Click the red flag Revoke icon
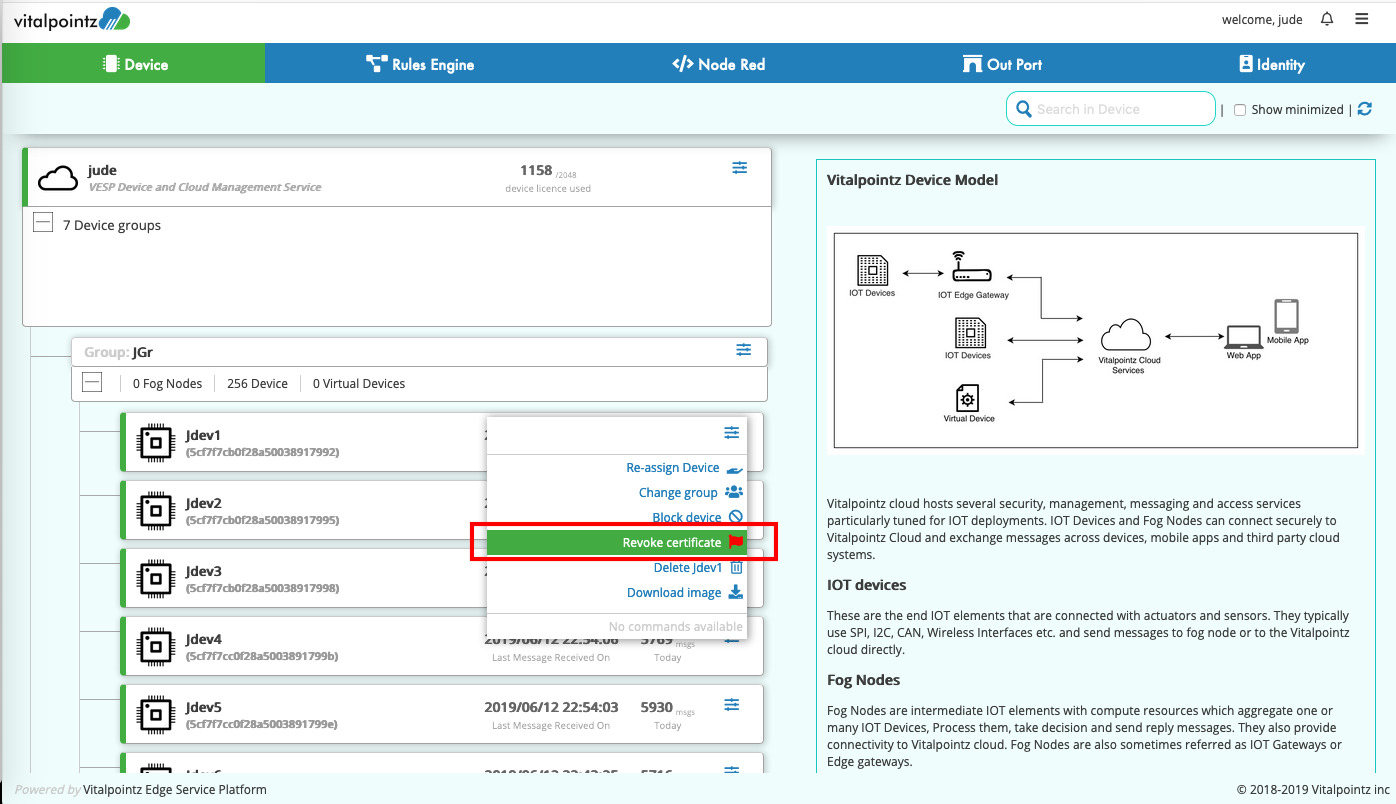Image resolution: width=1396 pixels, height=804 pixels. (x=736, y=542)
